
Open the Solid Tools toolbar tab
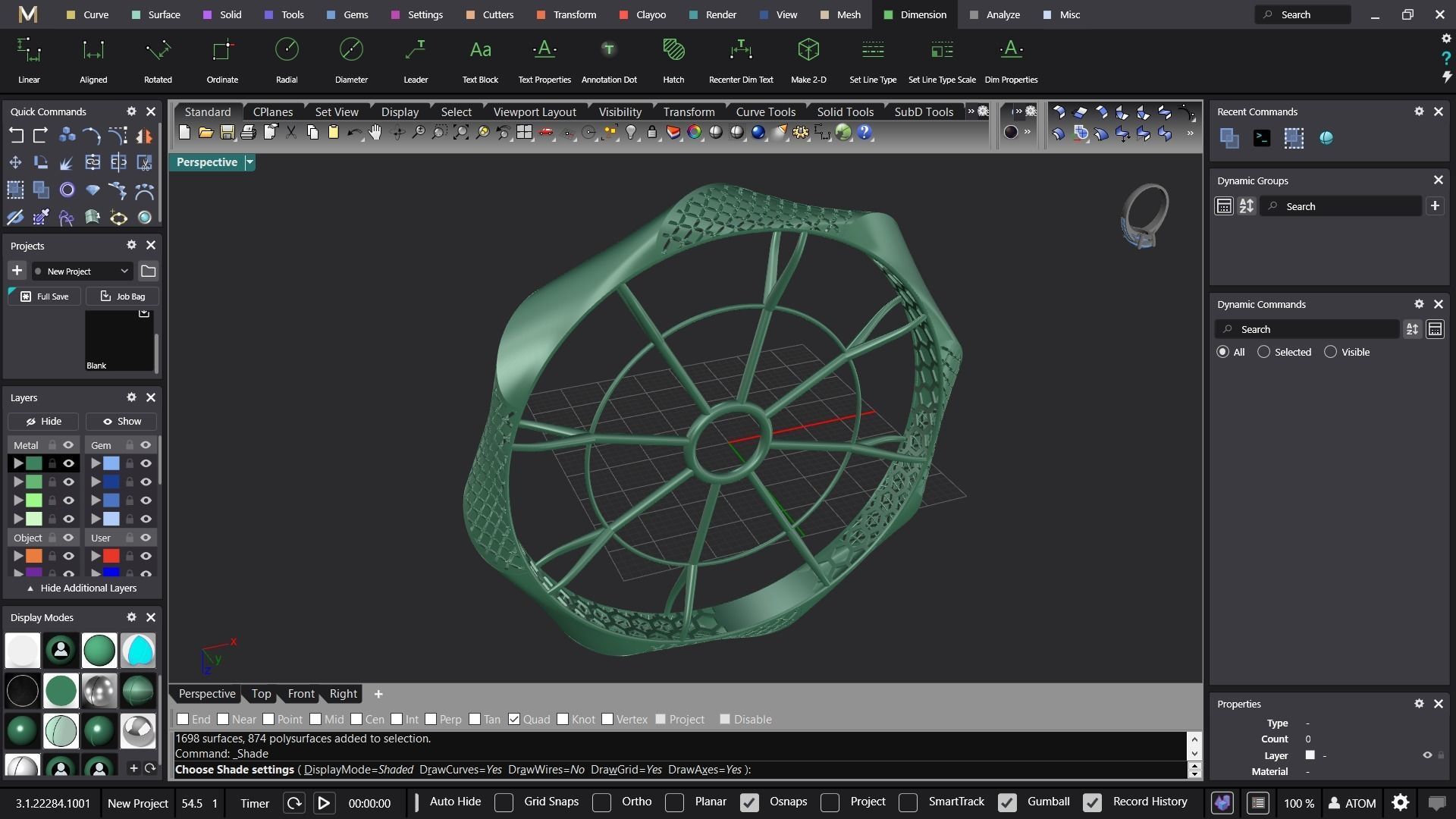tap(845, 111)
